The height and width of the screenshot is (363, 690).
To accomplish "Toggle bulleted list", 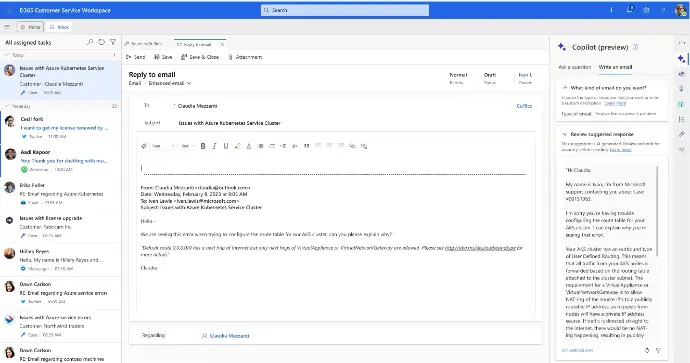I will coord(261,146).
